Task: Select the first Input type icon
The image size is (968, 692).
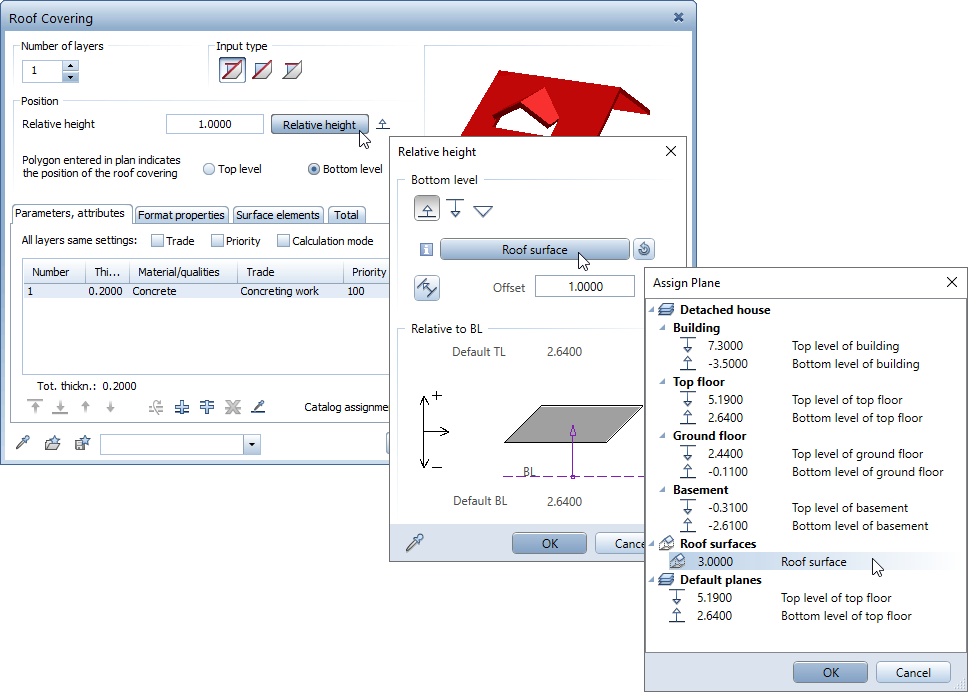Action: pos(232,70)
